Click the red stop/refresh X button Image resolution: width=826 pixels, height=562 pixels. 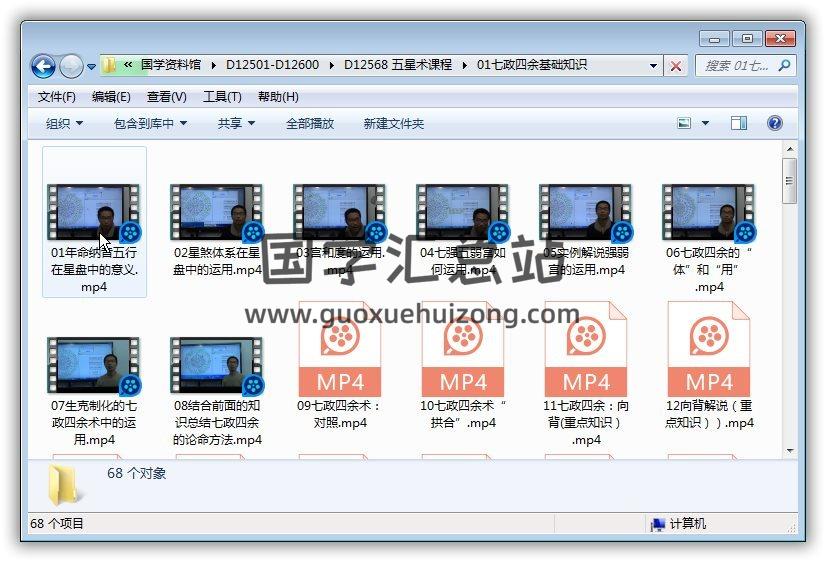tap(675, 66)
